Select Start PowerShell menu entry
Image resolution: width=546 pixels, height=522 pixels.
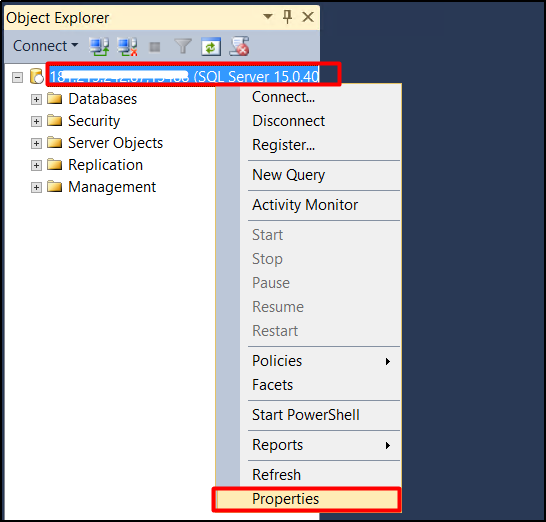305,415
